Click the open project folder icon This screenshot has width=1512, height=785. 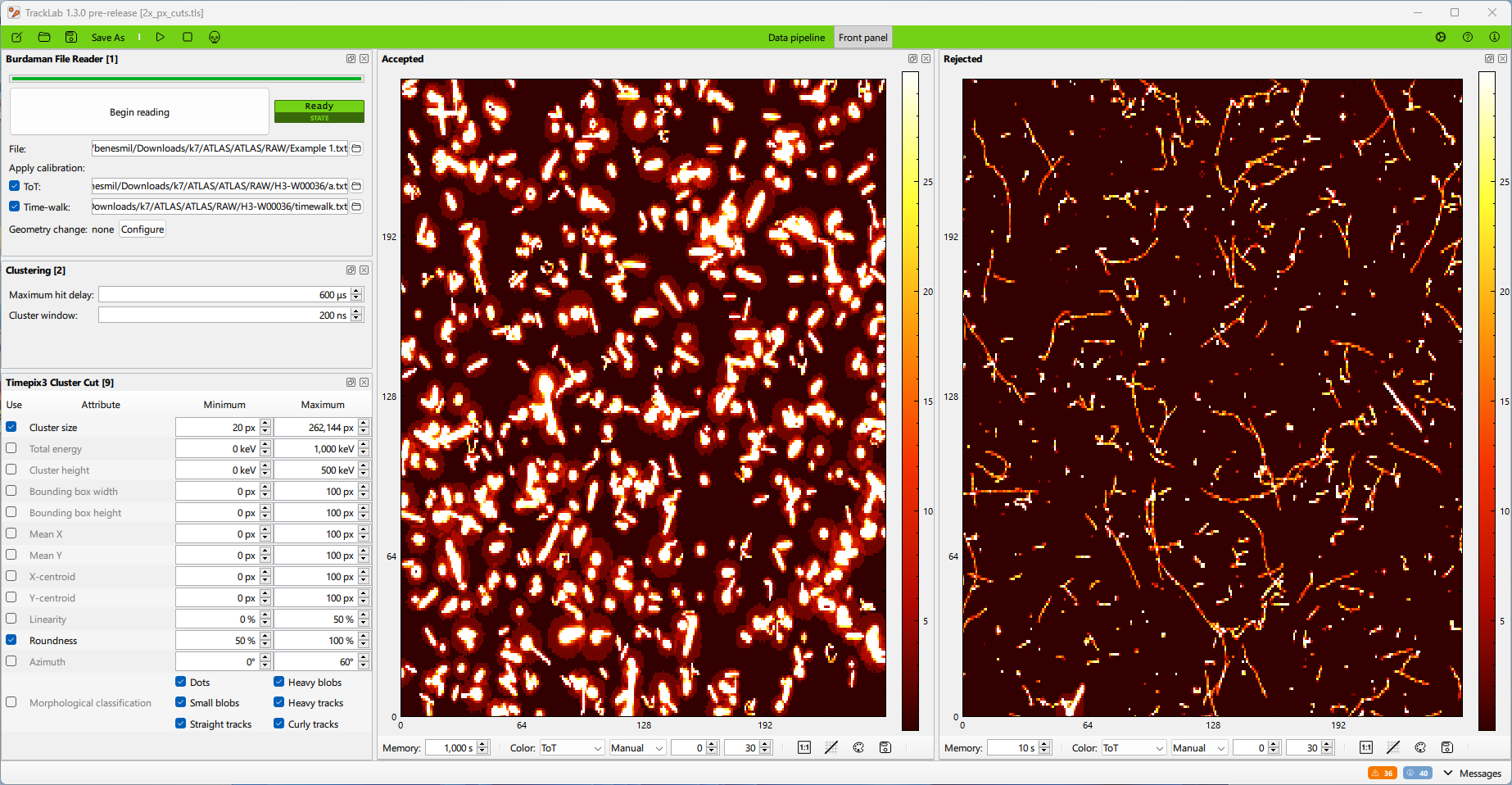pyautogui.click(x=44, y=37)
